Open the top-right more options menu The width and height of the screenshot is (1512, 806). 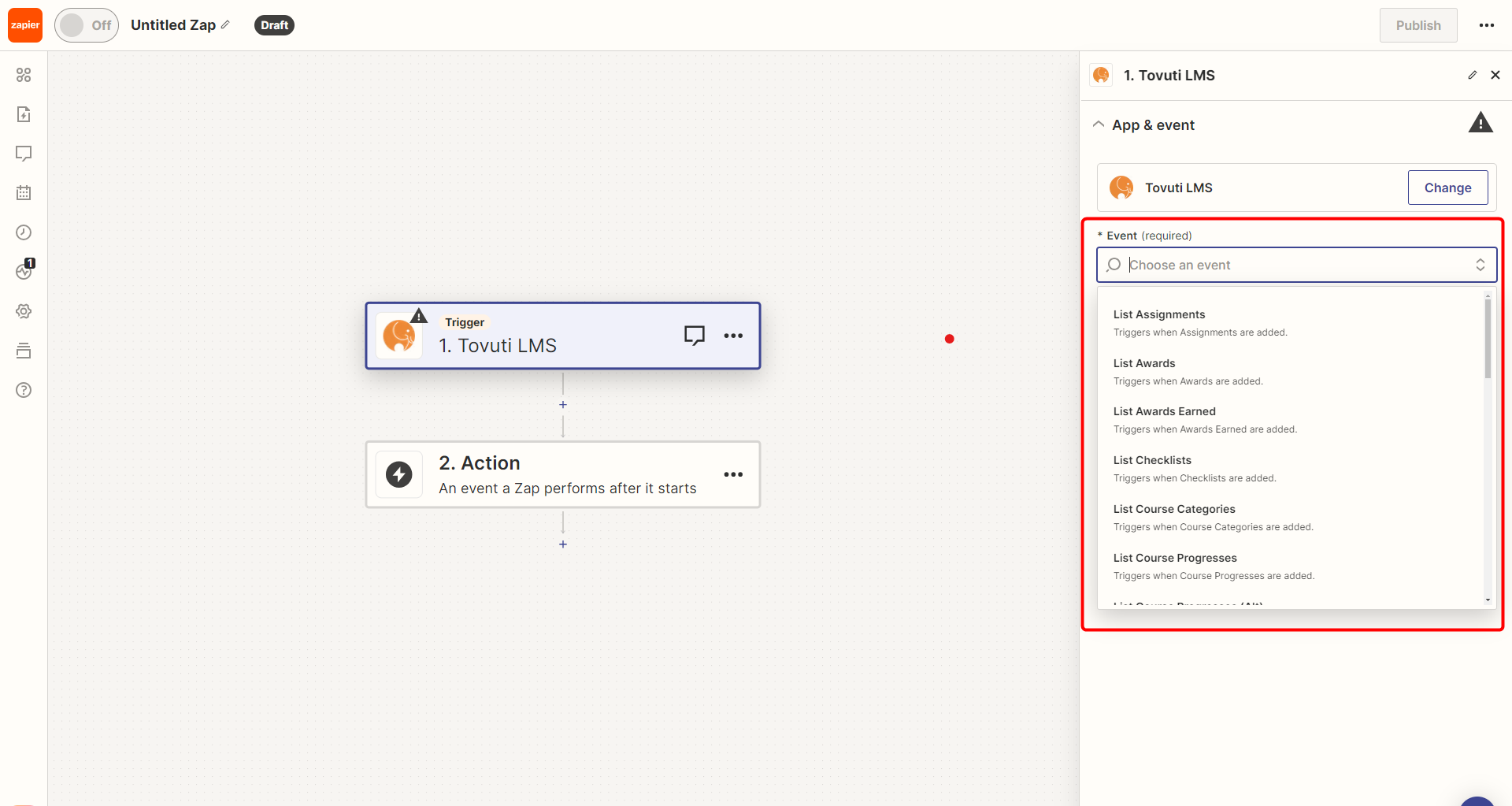[1487, 25]
